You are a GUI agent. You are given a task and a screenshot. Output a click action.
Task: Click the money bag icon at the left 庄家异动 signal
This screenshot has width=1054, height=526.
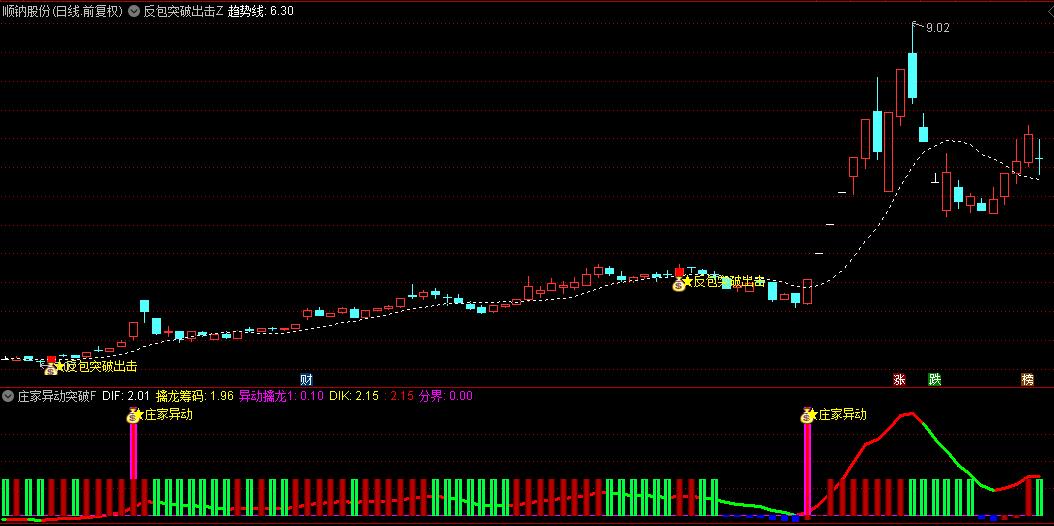pos(132,416)
